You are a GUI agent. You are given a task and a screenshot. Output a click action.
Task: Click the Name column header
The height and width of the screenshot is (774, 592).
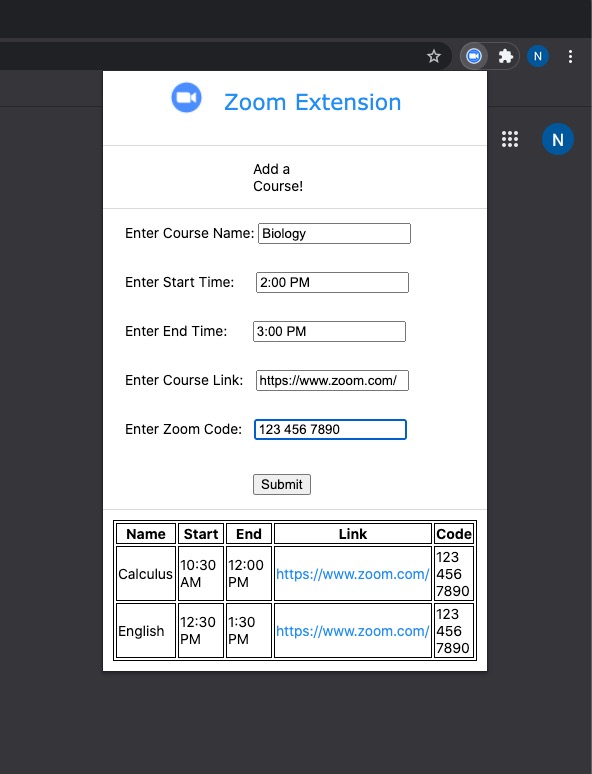[x=146, y=534]
